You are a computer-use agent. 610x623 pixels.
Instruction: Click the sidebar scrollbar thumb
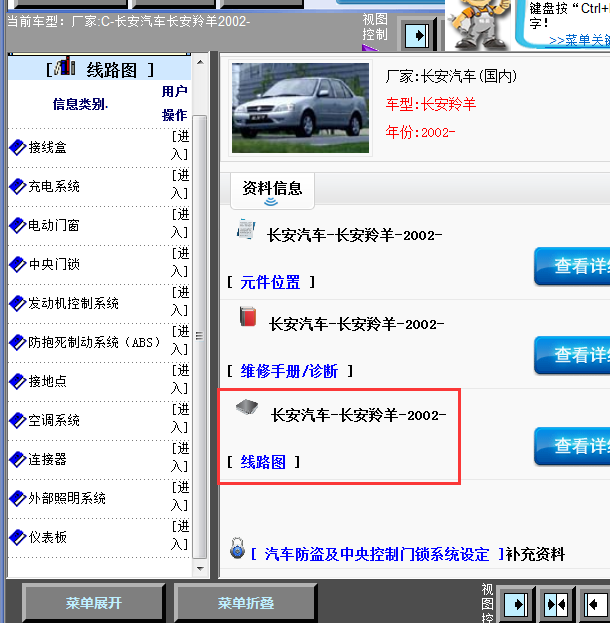(x=199, y=337)
